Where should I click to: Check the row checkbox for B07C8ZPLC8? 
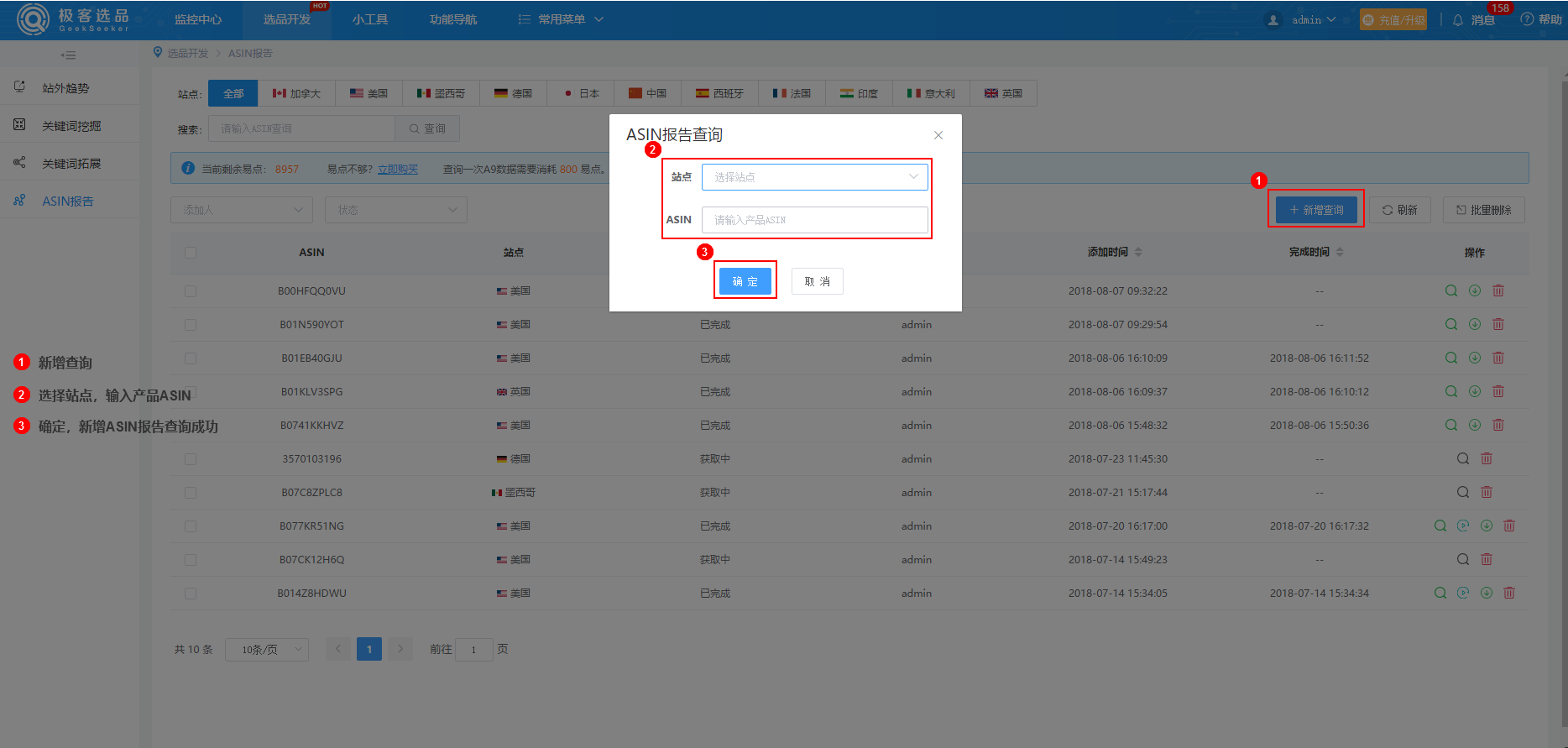point(191,492)
